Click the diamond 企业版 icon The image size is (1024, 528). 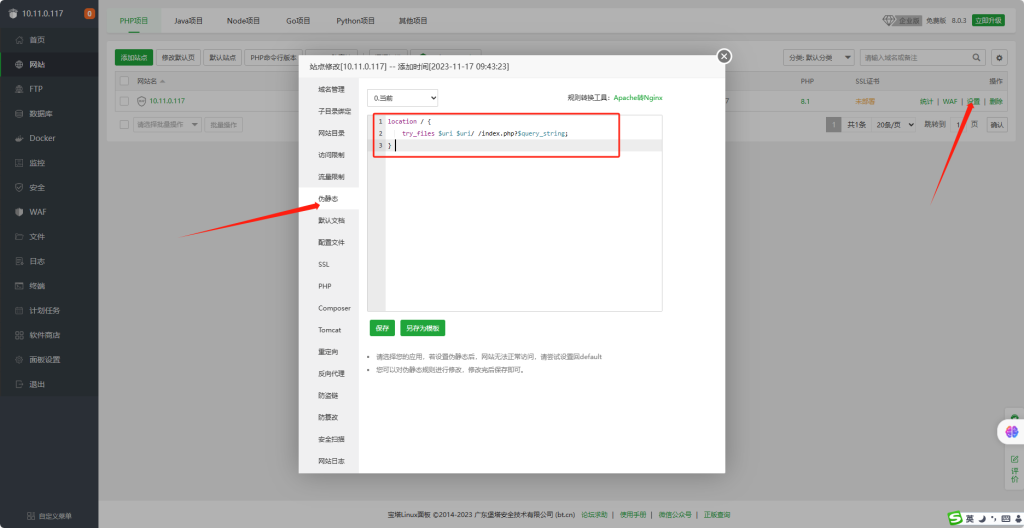pos(888,20)
